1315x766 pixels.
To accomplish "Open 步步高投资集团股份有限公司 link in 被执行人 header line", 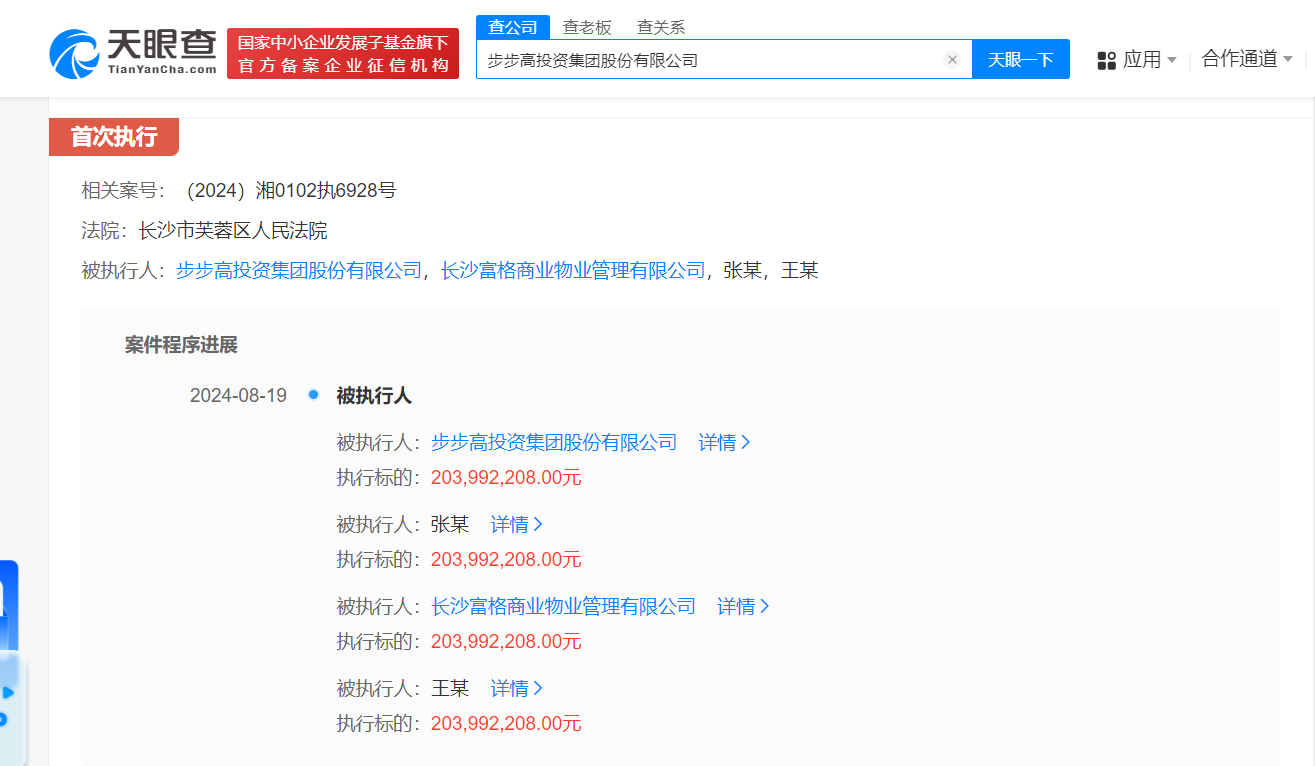I will point(299,270).
